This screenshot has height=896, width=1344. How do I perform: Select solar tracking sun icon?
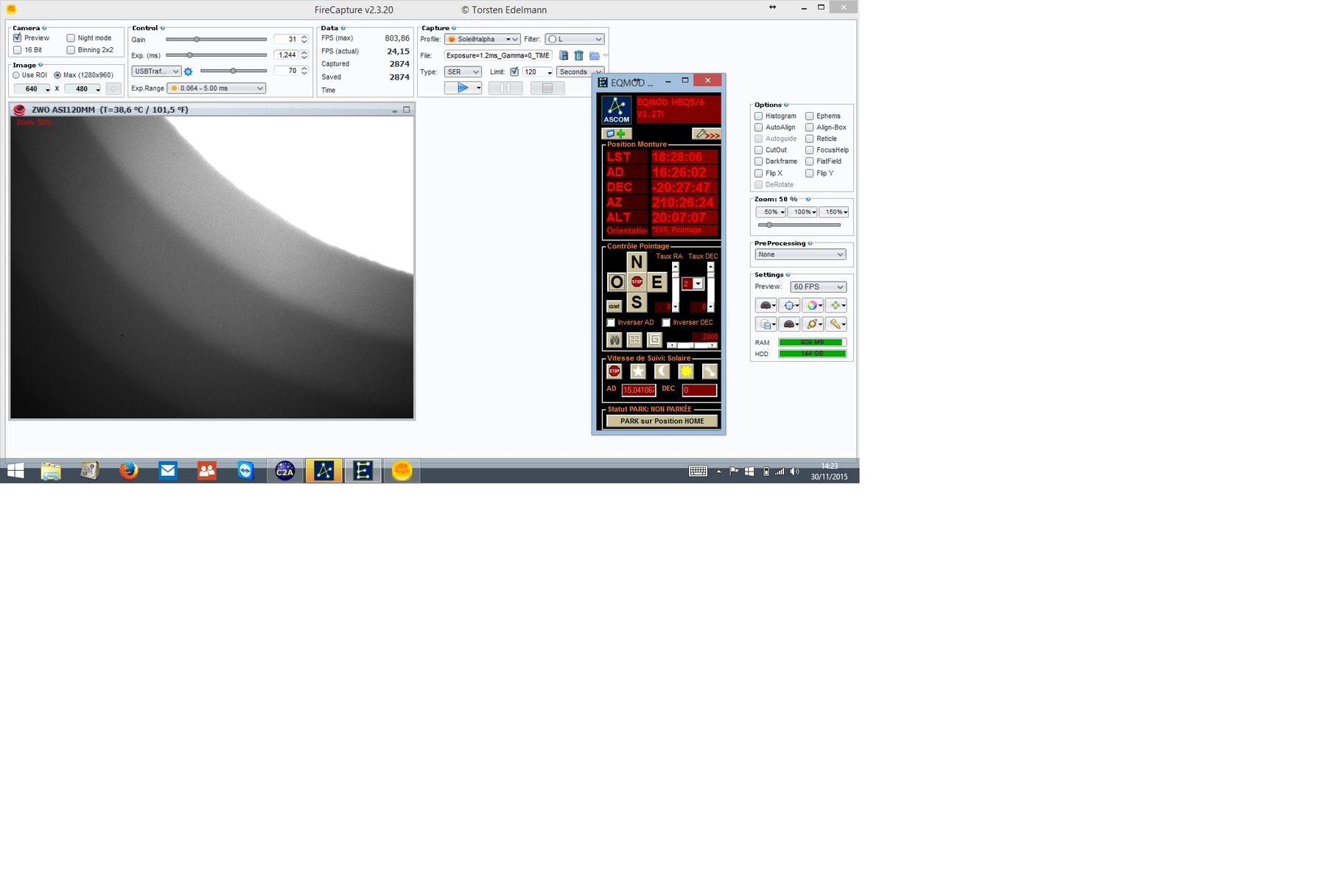tap(685, 371)
